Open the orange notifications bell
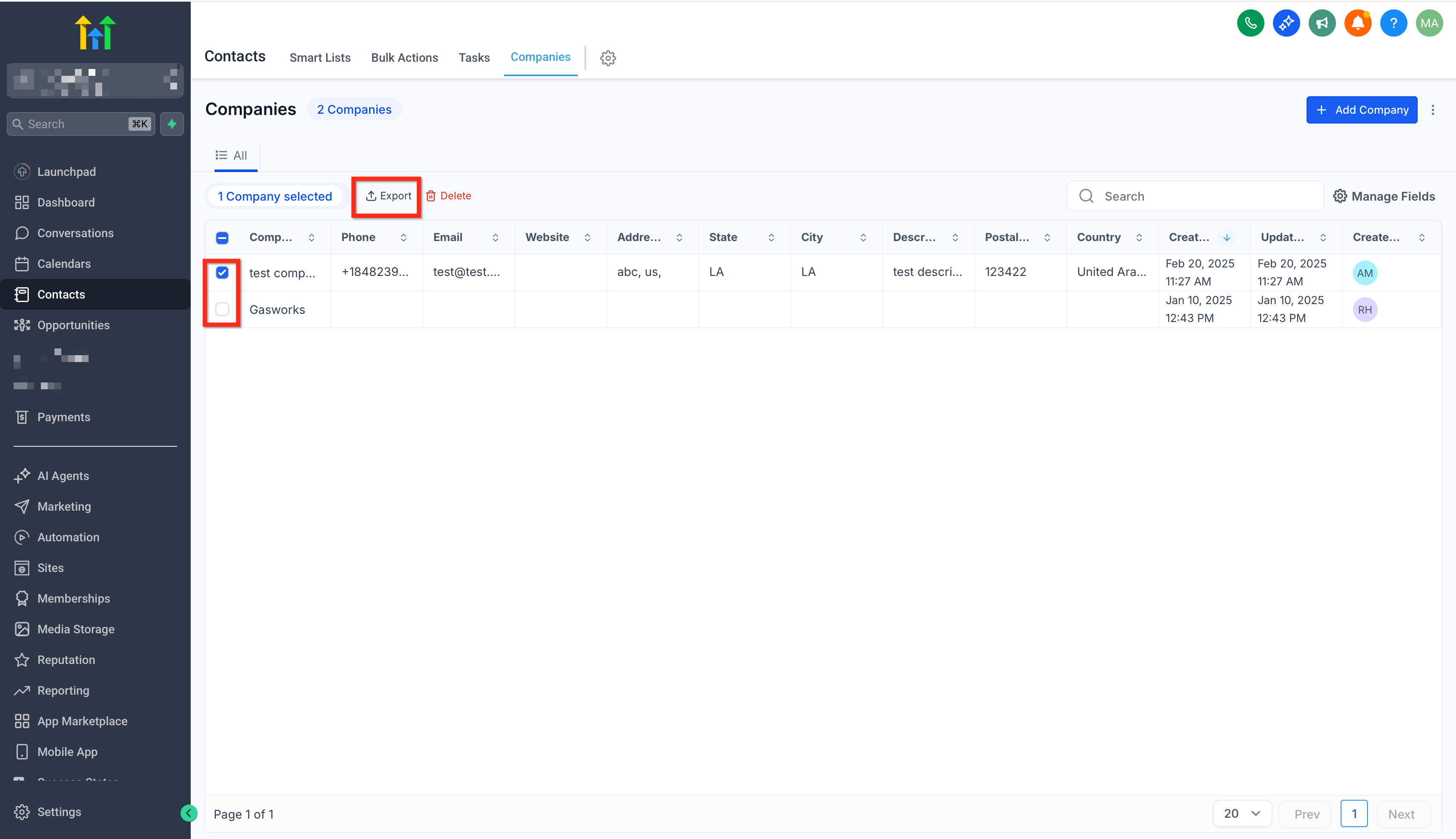1456x839 pixels. coord(1357,23)
